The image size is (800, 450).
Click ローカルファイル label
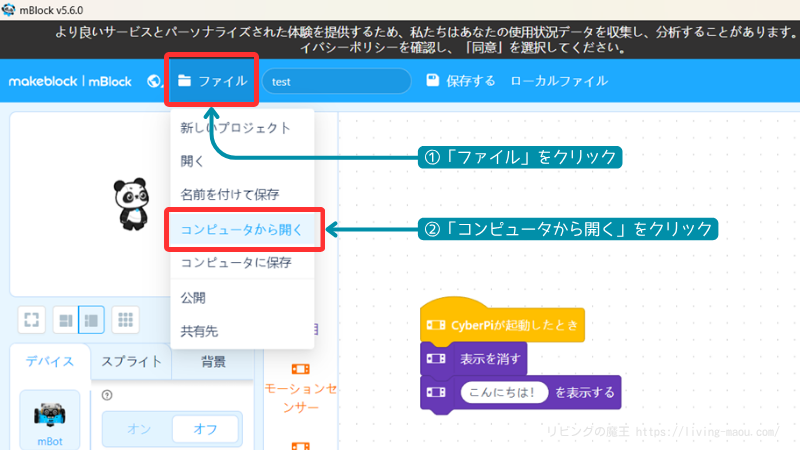(559, 81)
